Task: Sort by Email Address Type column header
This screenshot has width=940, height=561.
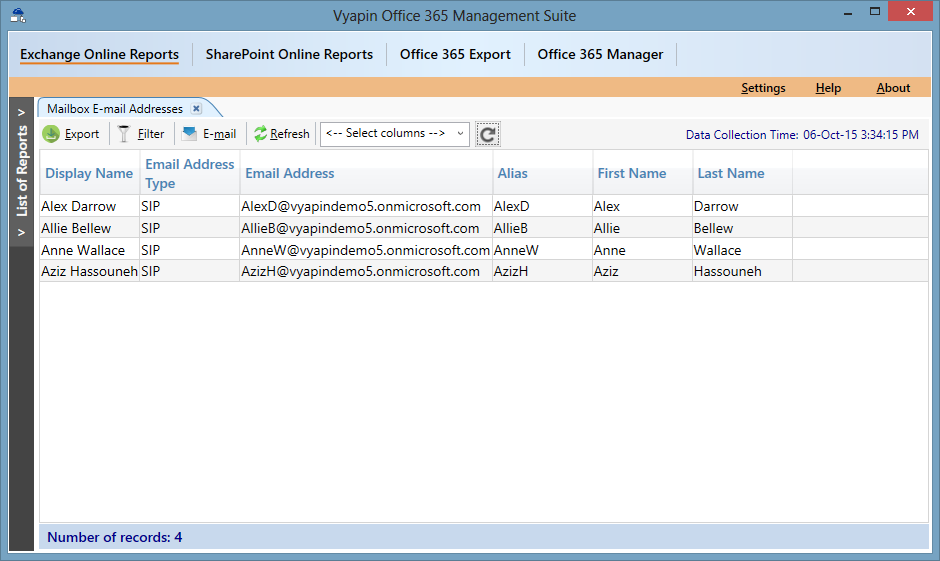Action: click(x=189, y=173)
